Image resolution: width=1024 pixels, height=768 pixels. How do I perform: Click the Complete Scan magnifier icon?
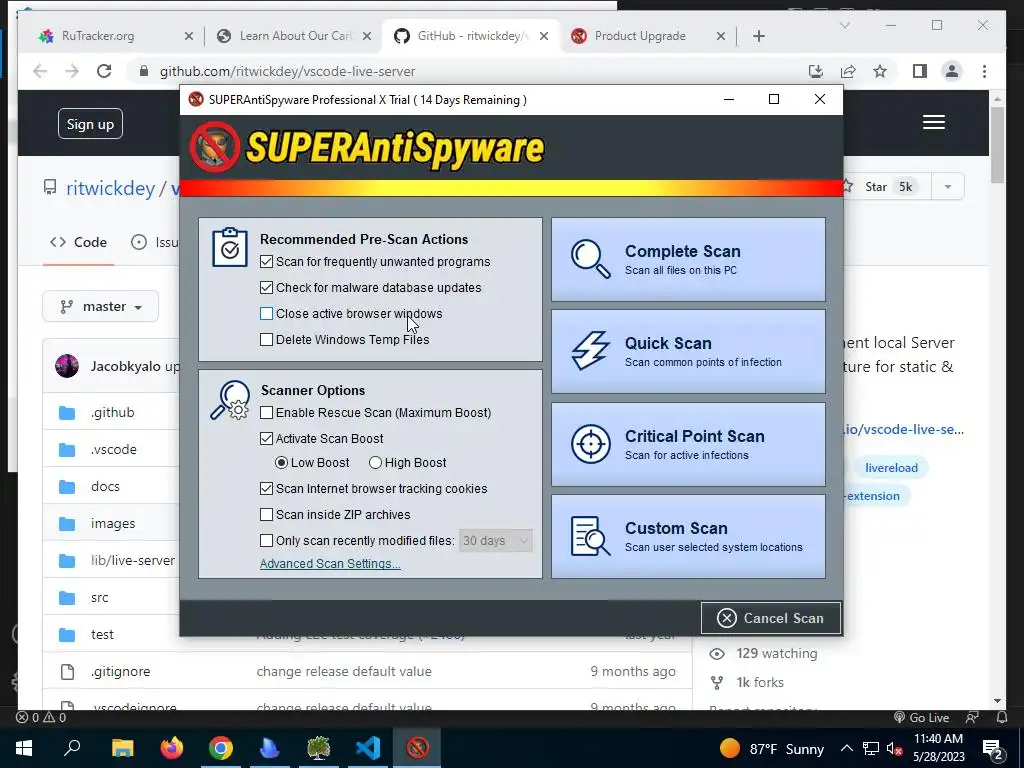point(590,259)
